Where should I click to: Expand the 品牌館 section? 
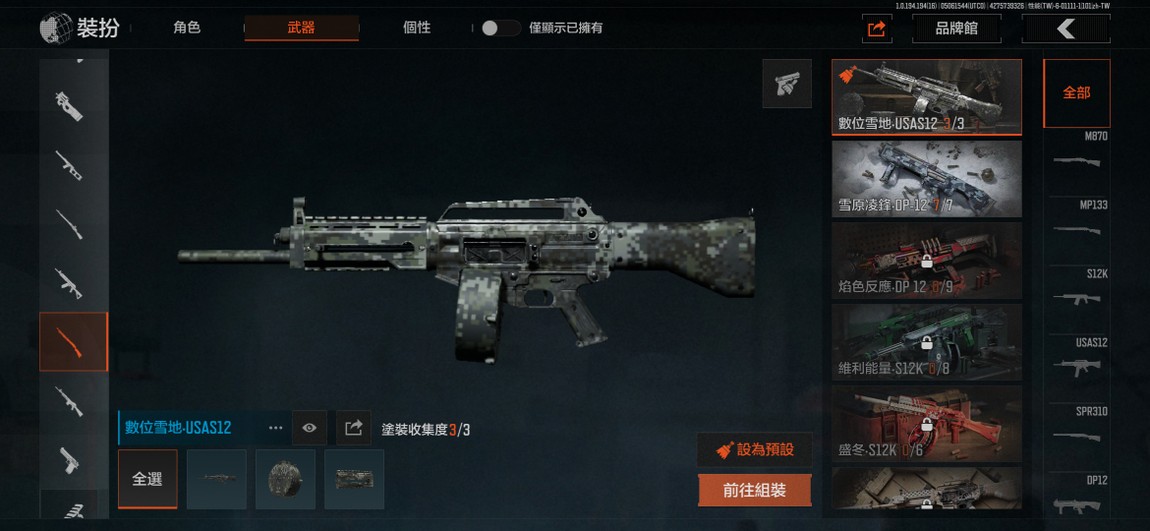tap(956, 29)
